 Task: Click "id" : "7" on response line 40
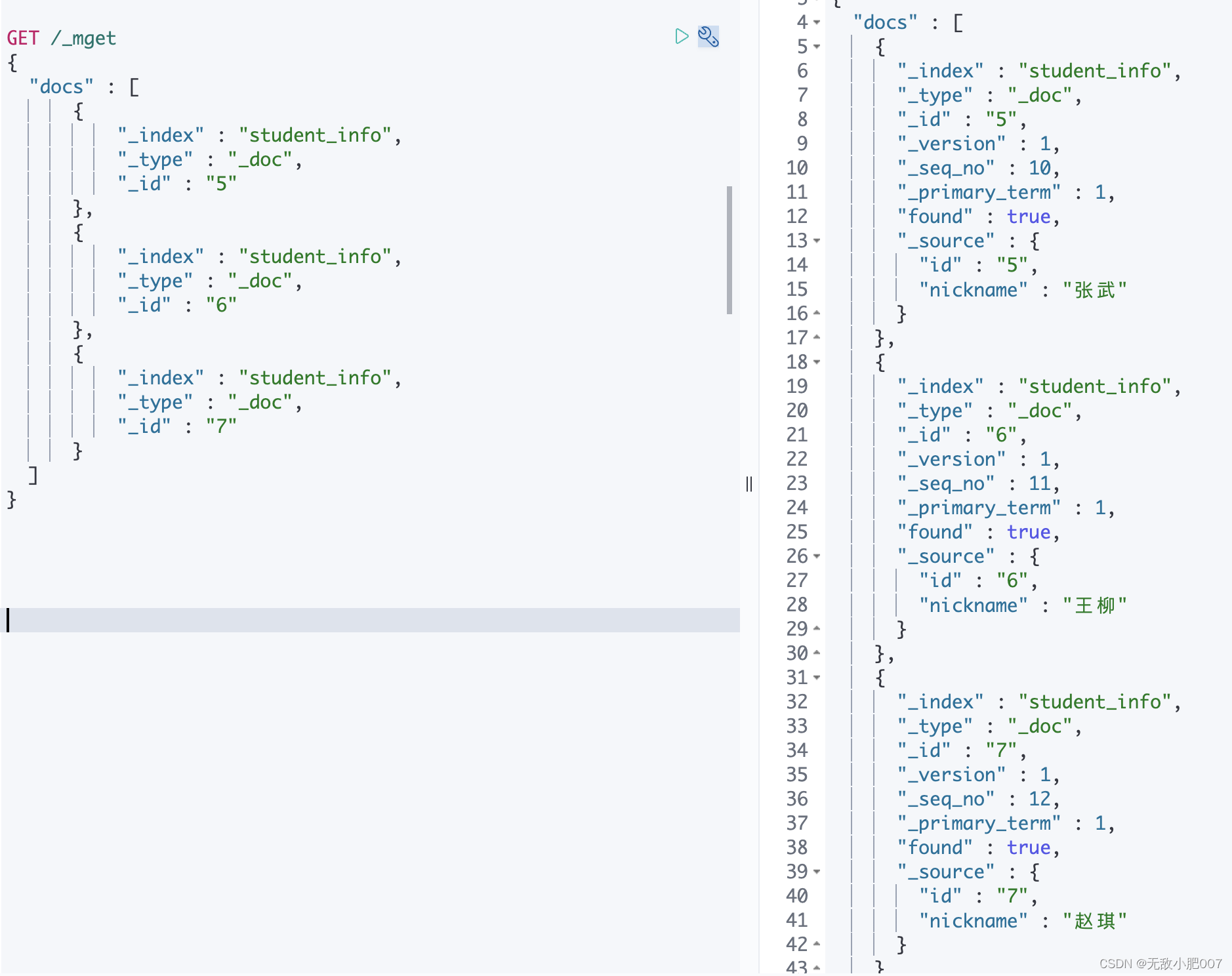coord(979,896)
